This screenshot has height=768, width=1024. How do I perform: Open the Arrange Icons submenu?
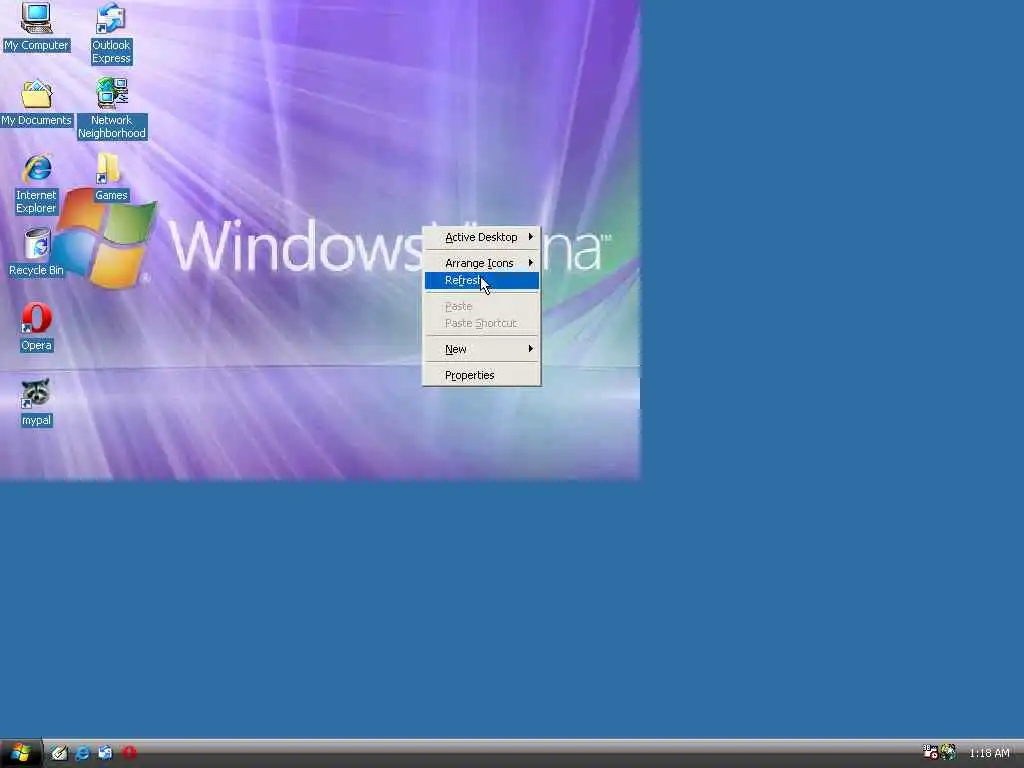point(482,263)
